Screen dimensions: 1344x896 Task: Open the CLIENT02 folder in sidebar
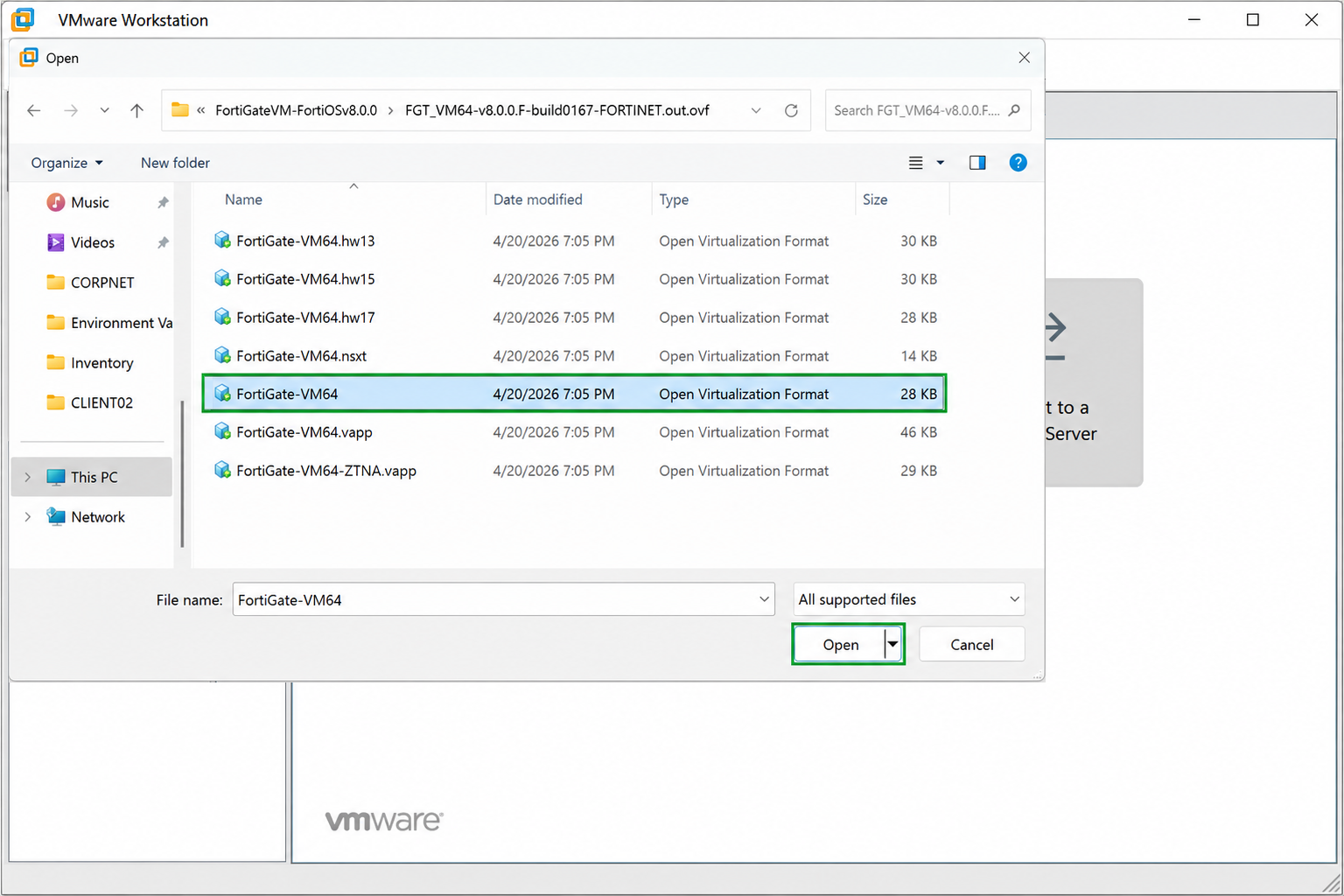[x=101, y=402]
